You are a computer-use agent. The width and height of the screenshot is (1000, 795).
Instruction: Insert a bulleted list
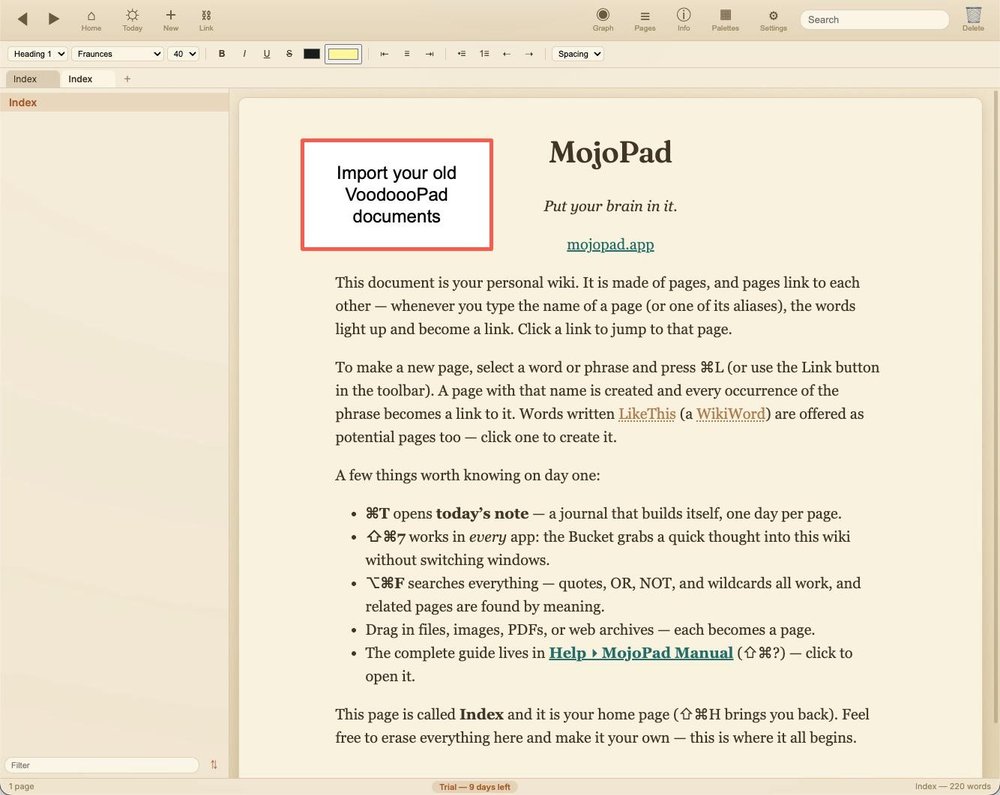(462, 54)
